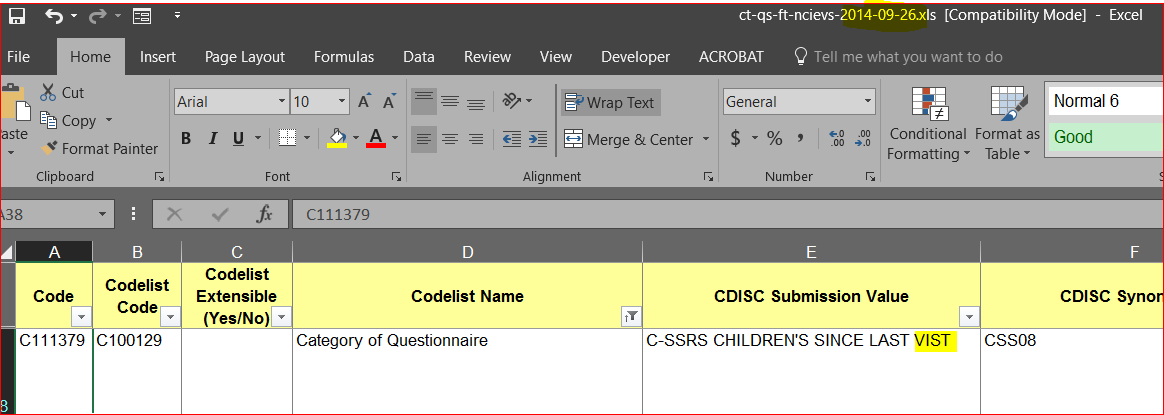
Task: Decrease the cell indent
Action: [x=511, y=139]
